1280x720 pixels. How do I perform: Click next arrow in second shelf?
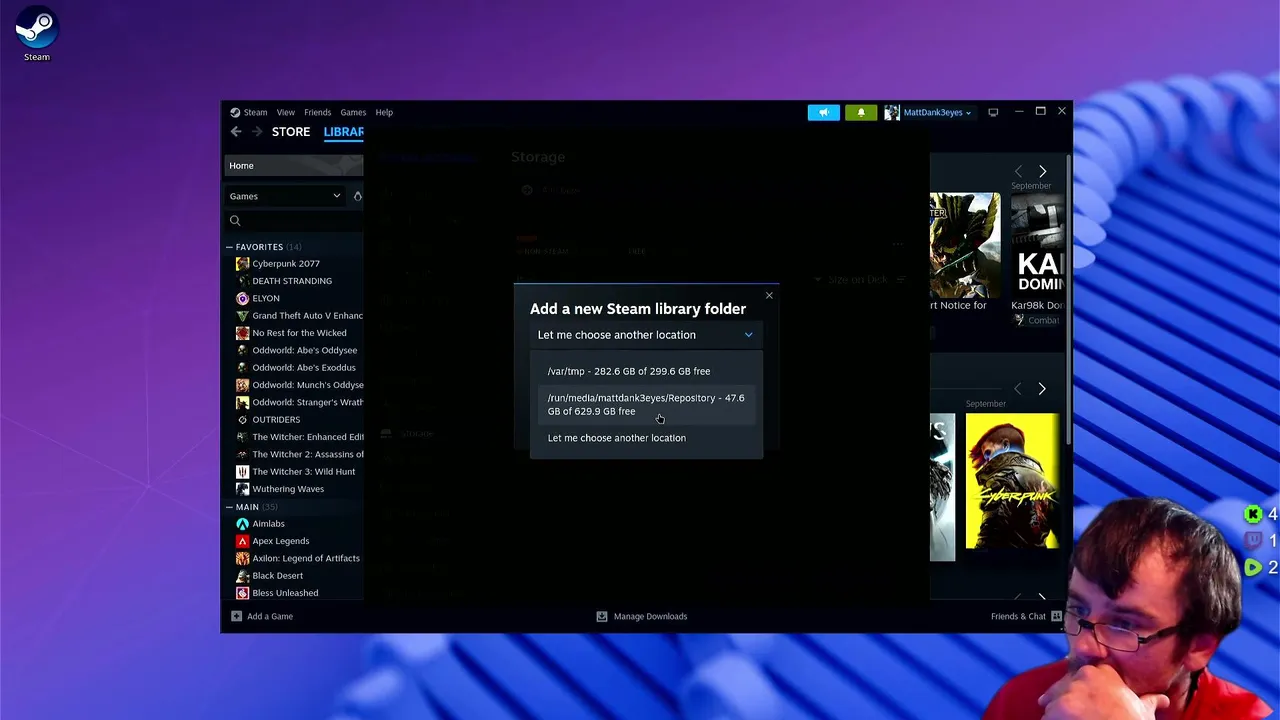click(1042, 389)
